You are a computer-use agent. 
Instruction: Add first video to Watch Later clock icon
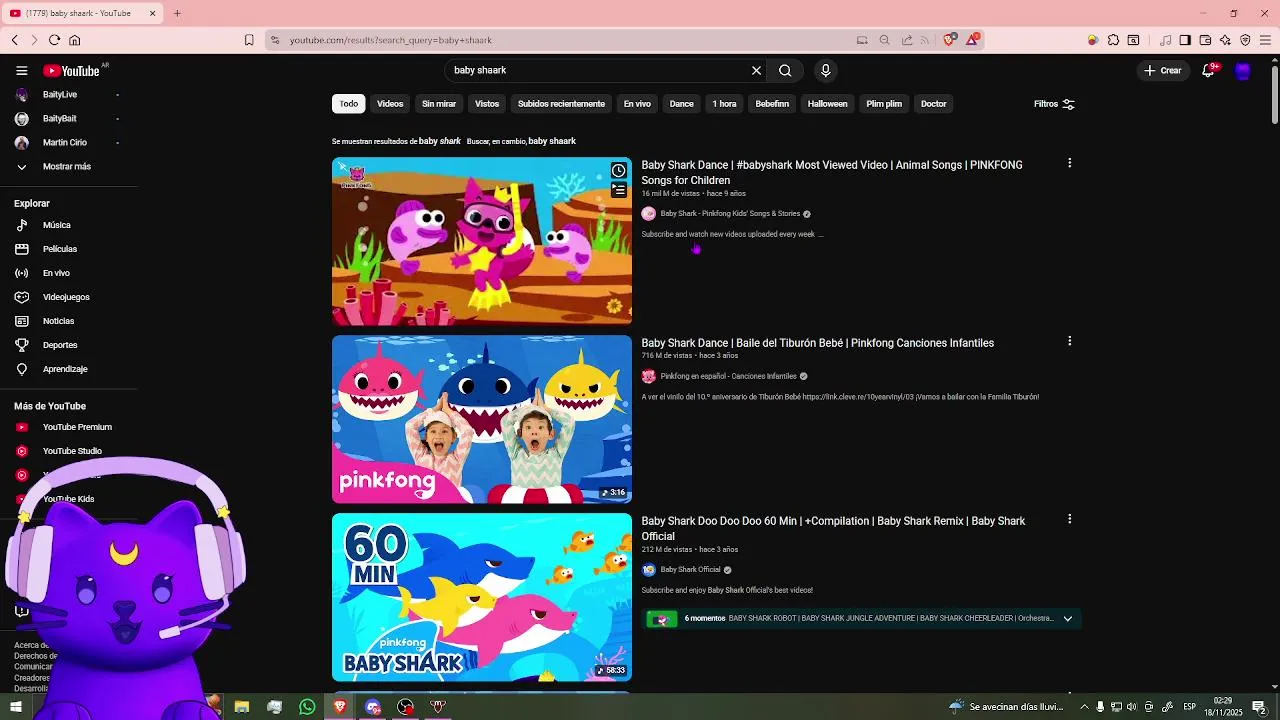point(619,171)
